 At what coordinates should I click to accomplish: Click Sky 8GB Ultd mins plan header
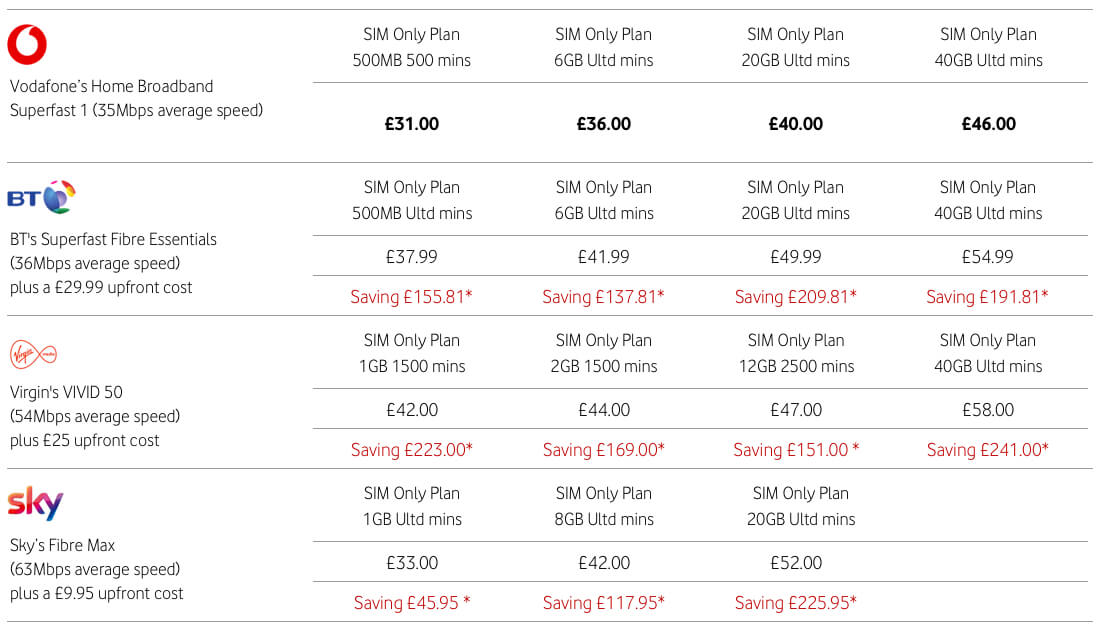[x=604, y=506]
